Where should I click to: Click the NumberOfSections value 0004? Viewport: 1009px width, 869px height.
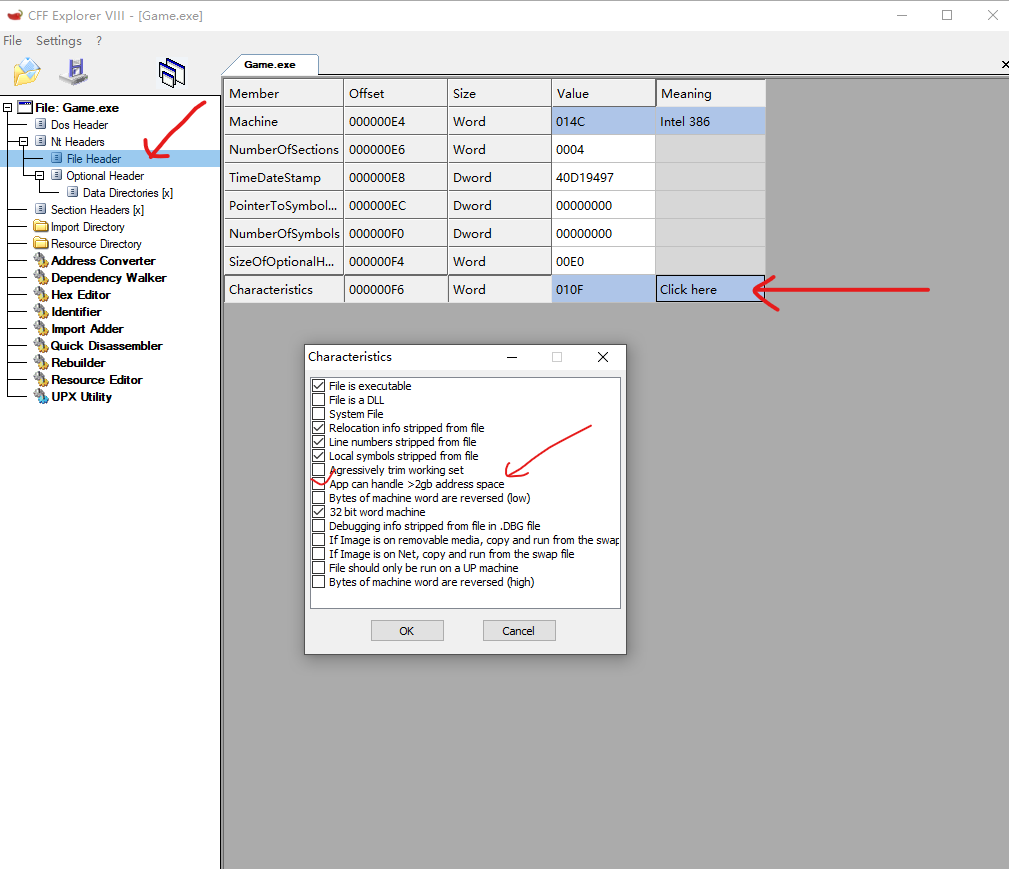tap(603, 149)
